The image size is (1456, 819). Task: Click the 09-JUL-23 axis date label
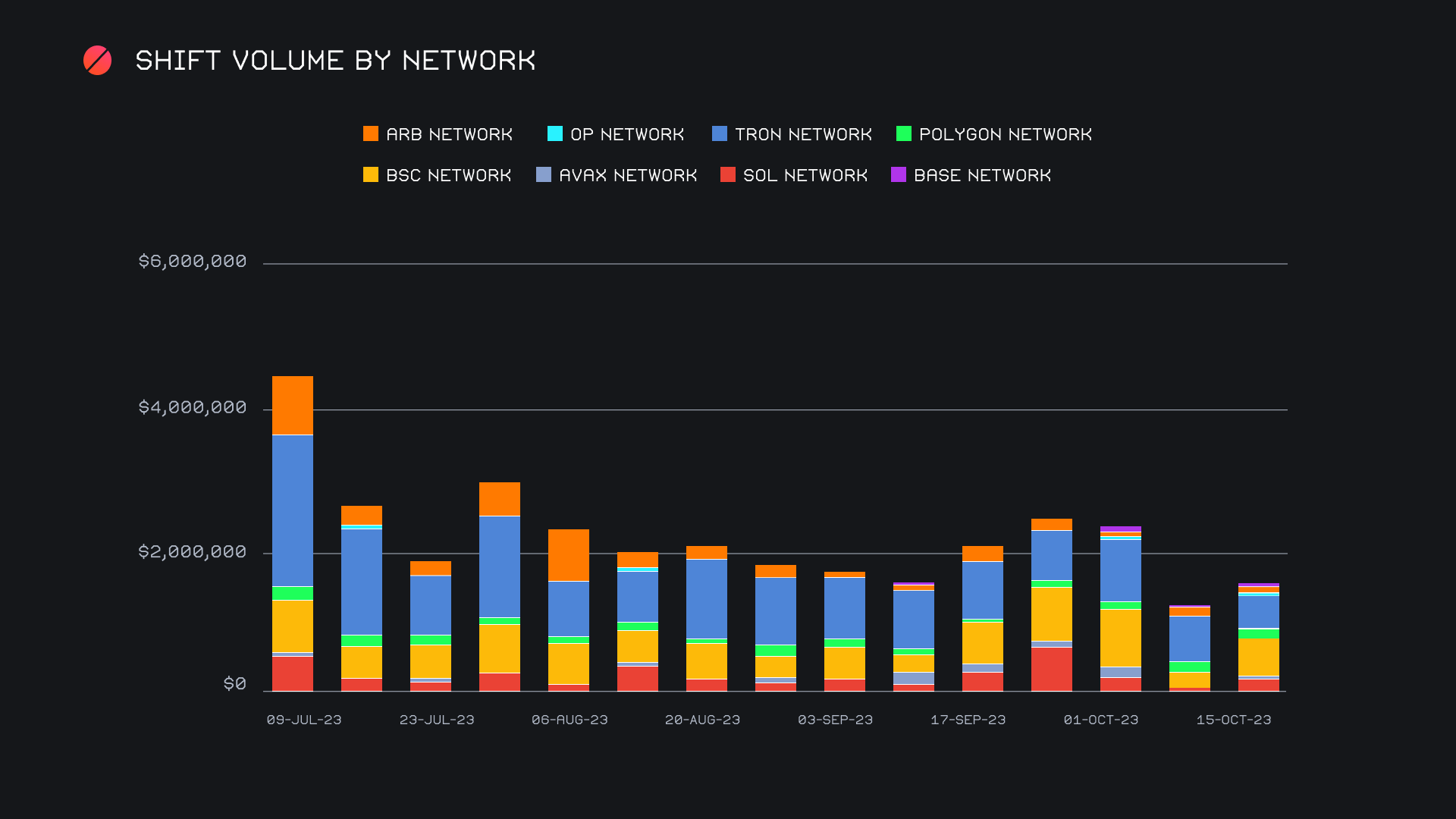pyautogui.click(x=303, y=720)
